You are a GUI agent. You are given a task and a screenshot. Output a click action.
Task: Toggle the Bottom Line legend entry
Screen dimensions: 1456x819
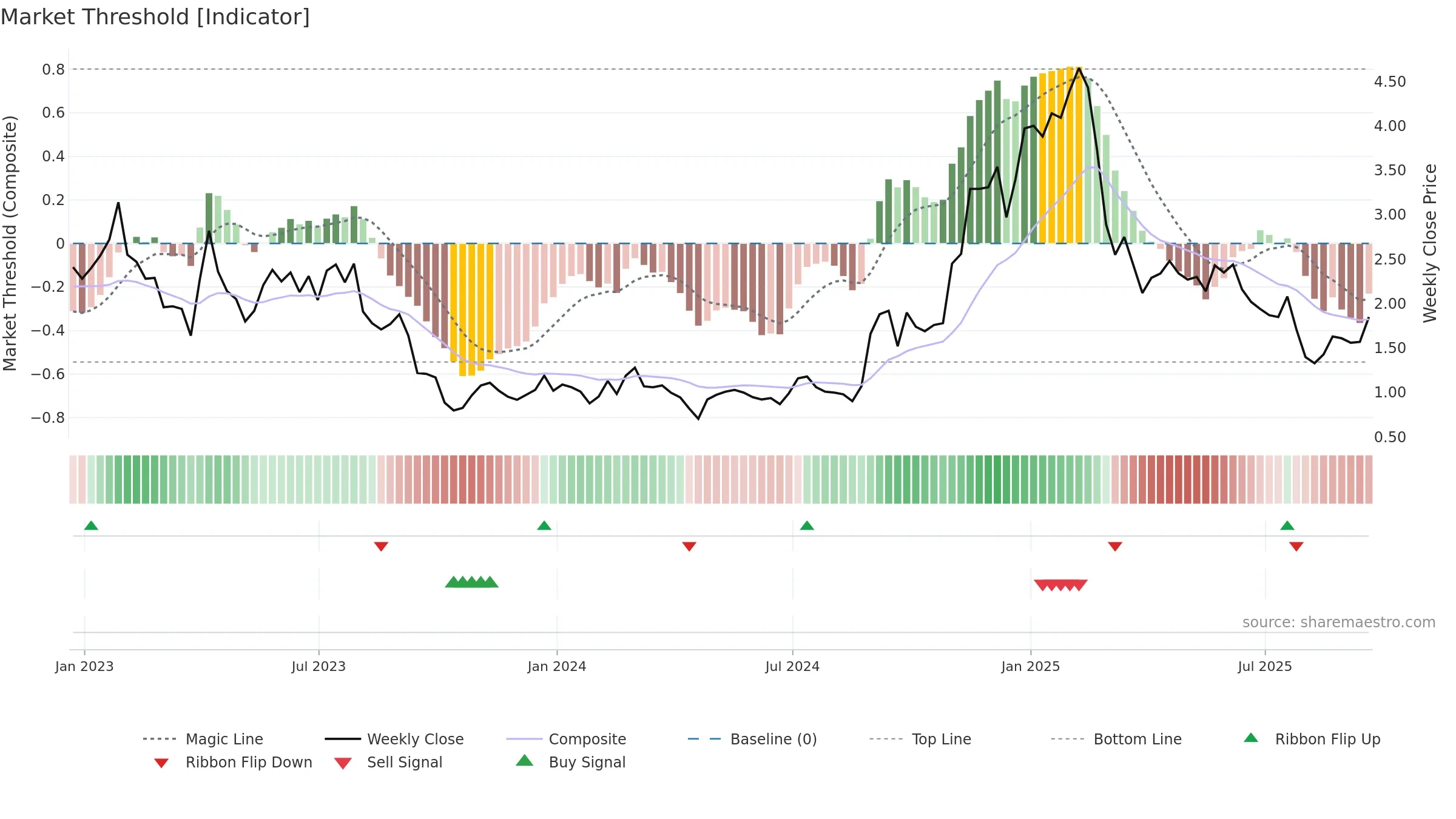[x=1116, y=739]
